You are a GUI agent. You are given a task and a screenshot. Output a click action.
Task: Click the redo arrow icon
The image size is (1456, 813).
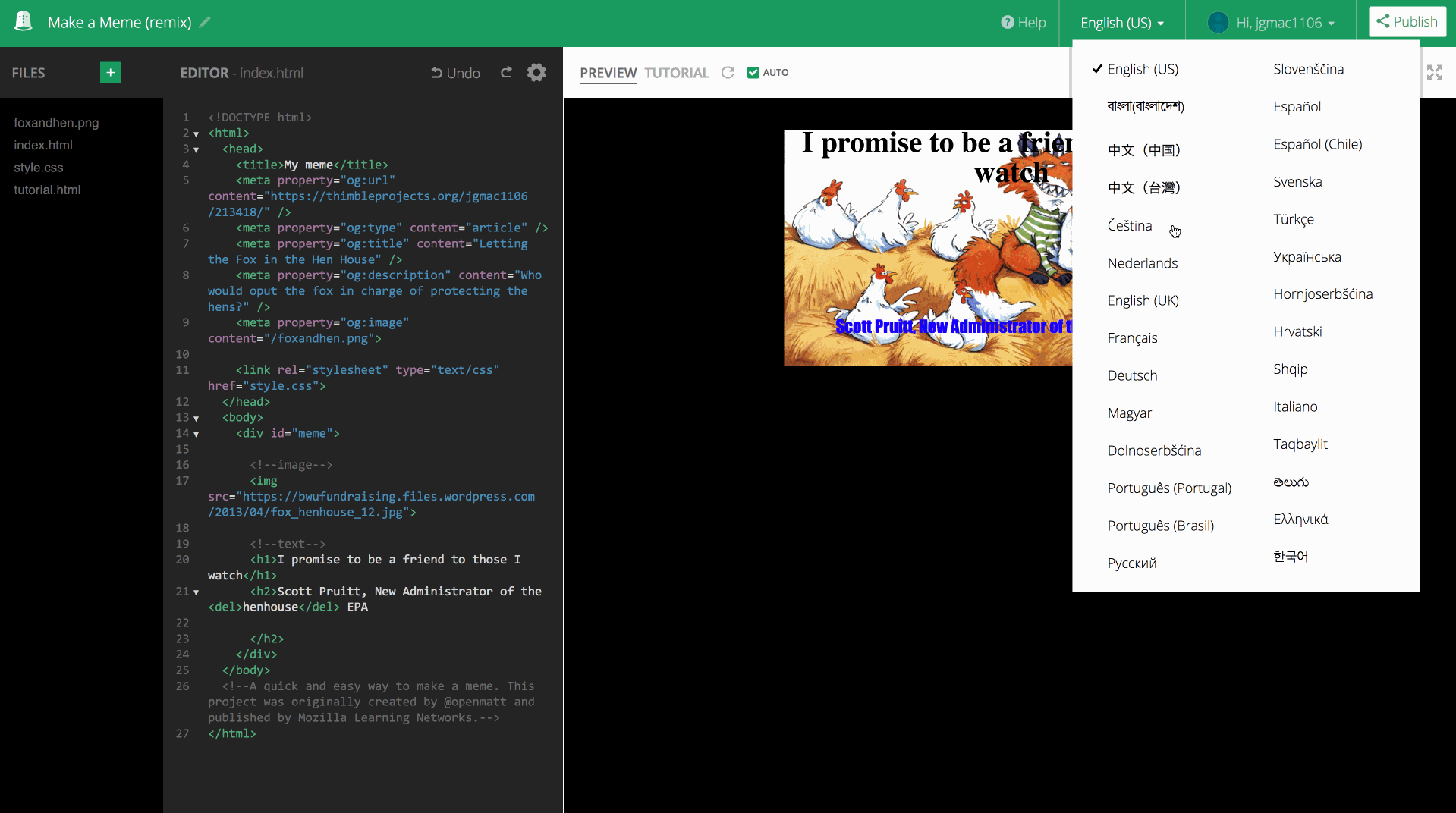point(506,72)
